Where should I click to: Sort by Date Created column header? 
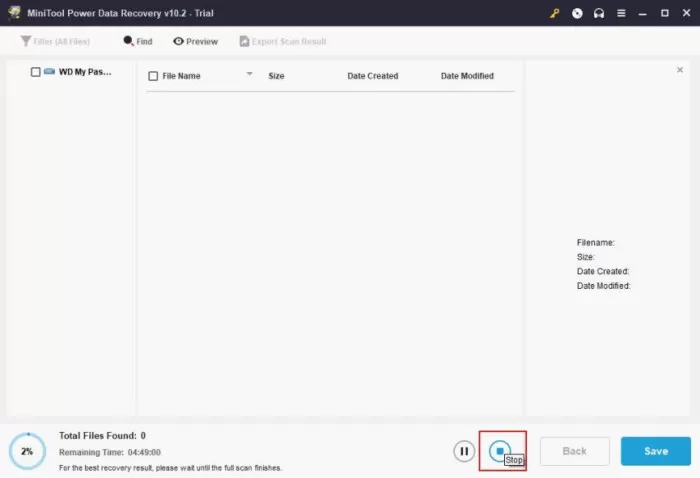[x=373, y=76]
